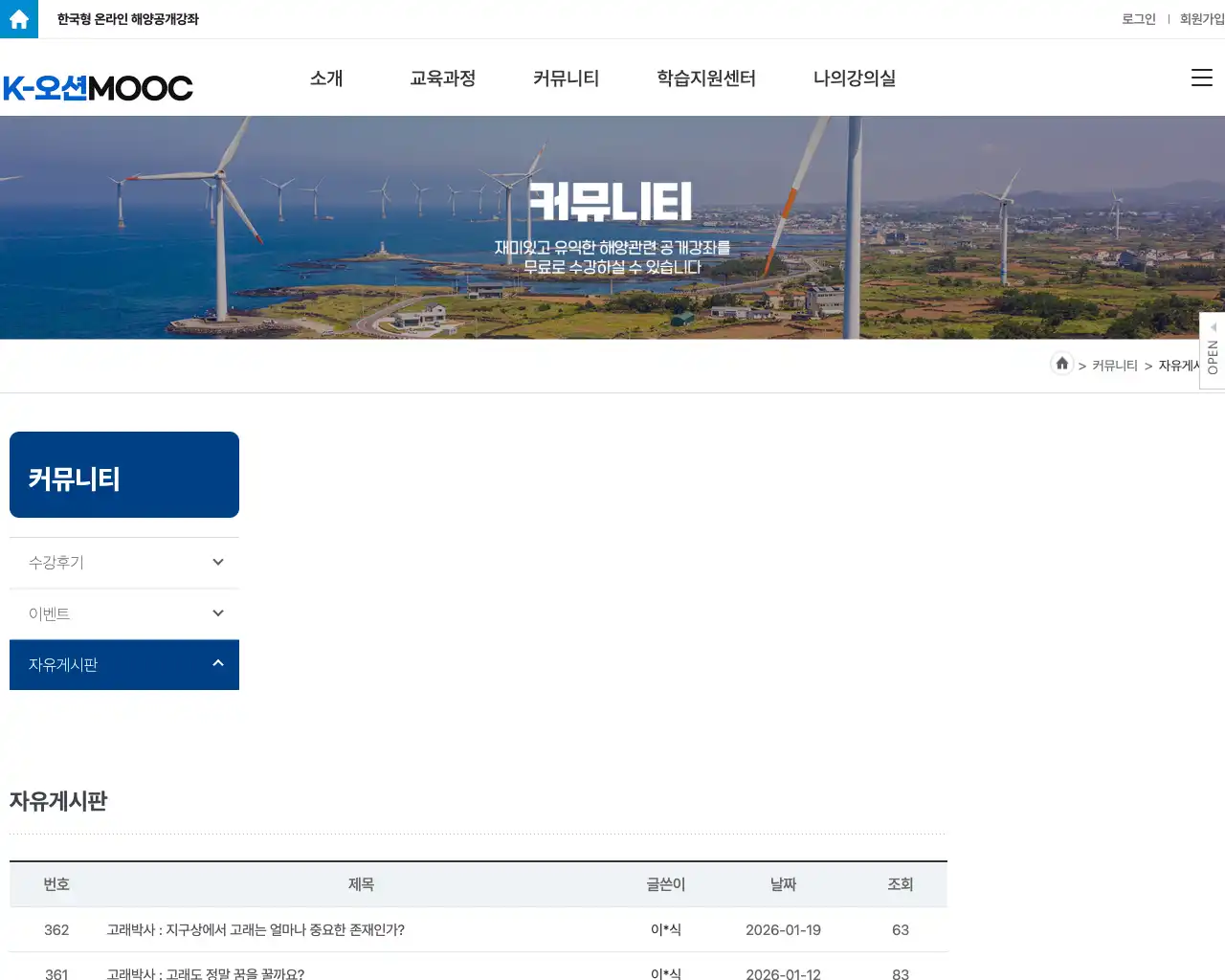Open the hamburger menu icon
The image size is (1225, 980).
click(x=1201, y=78)
